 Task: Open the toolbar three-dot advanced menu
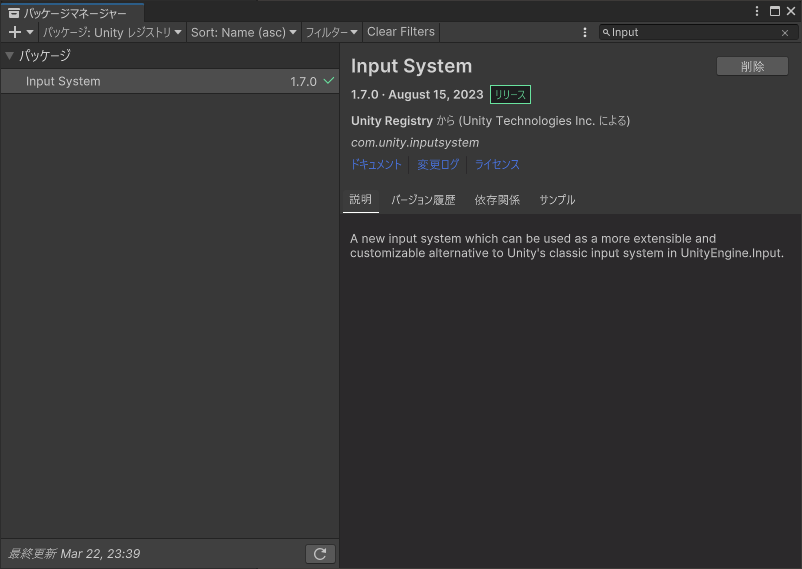coord(585,32)
